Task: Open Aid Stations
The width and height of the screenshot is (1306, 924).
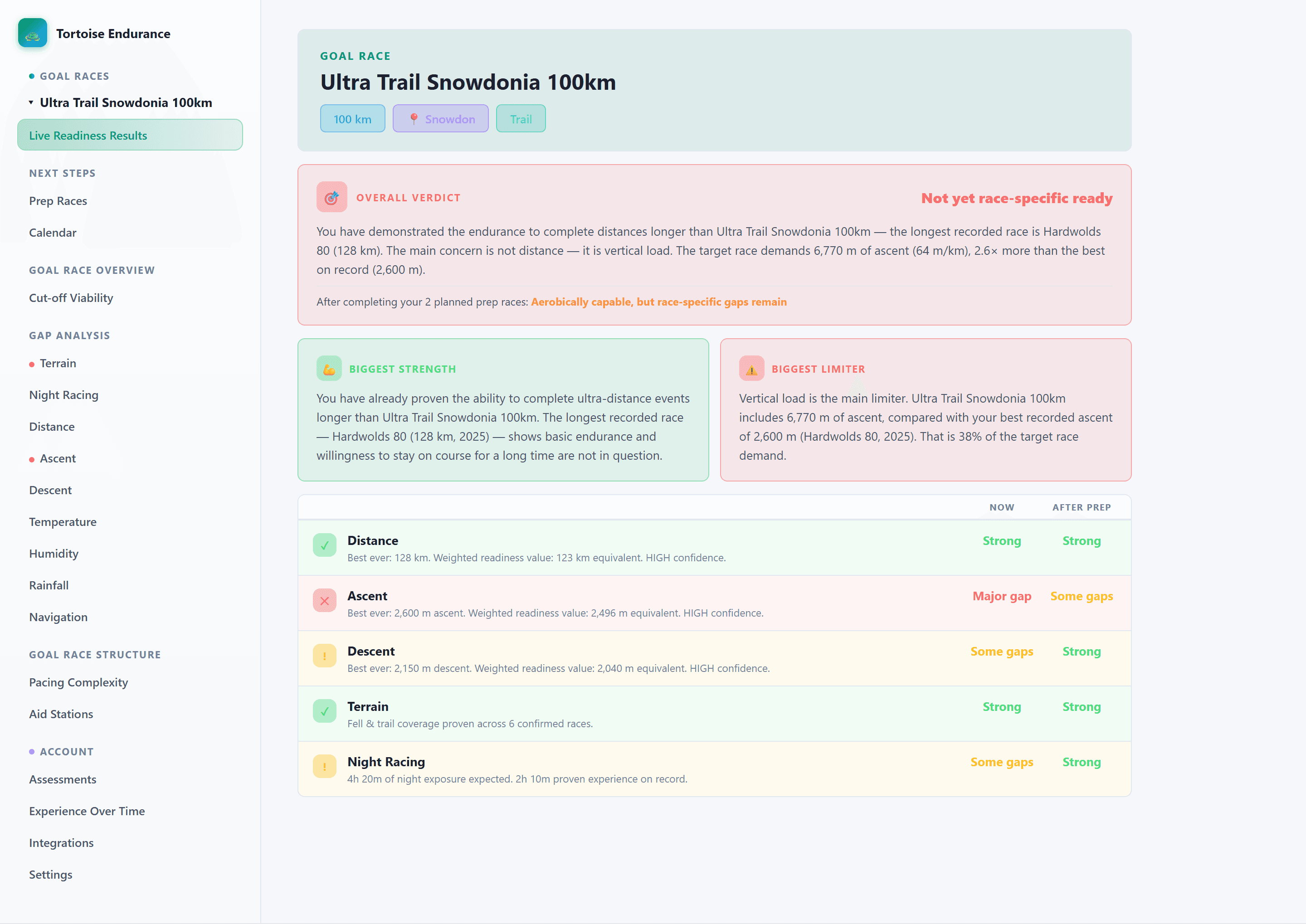Action: (x=61, y=714)
